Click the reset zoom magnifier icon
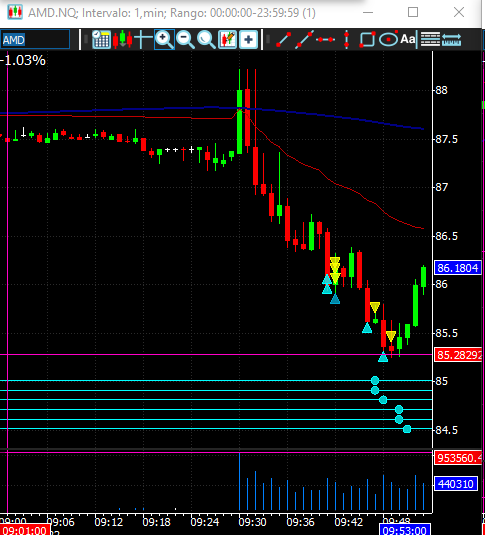The image size is (485, 535). click(x=206, y=40)
